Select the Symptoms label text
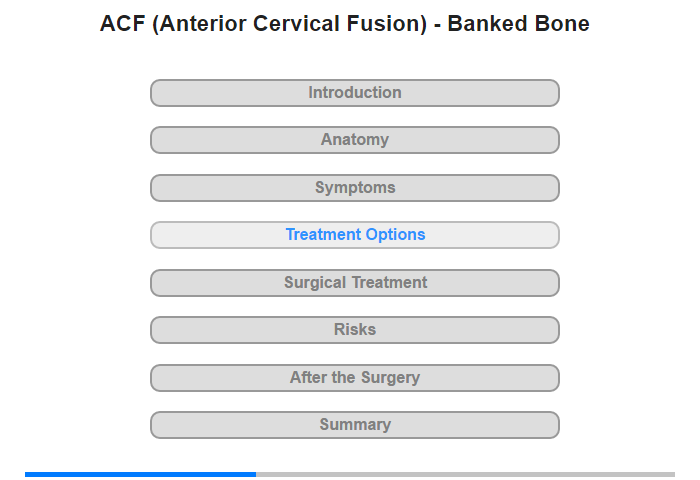The height and width of the screenshot is (480, 700). pos(355,188)
